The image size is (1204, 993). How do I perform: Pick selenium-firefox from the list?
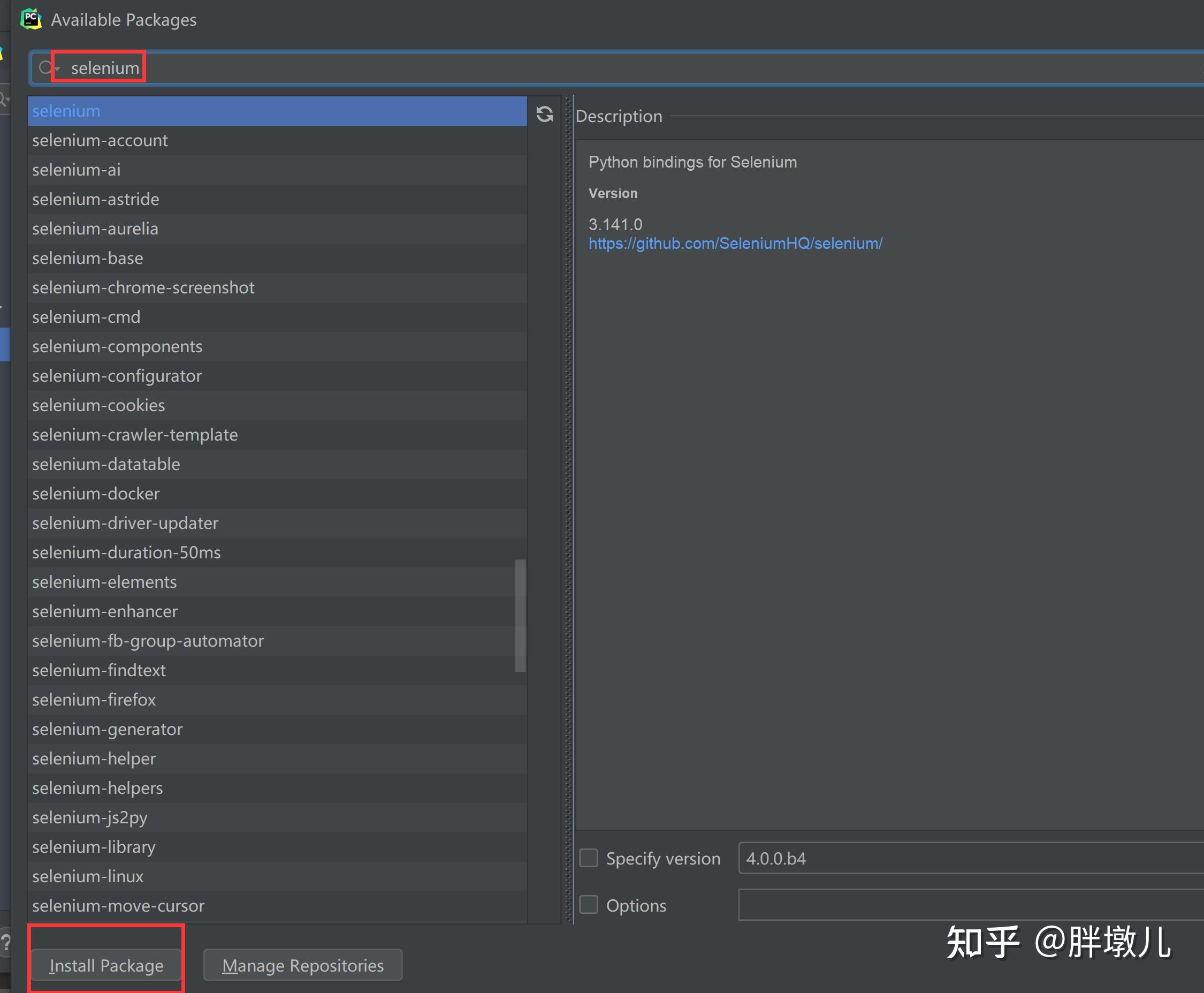[94, 700]
